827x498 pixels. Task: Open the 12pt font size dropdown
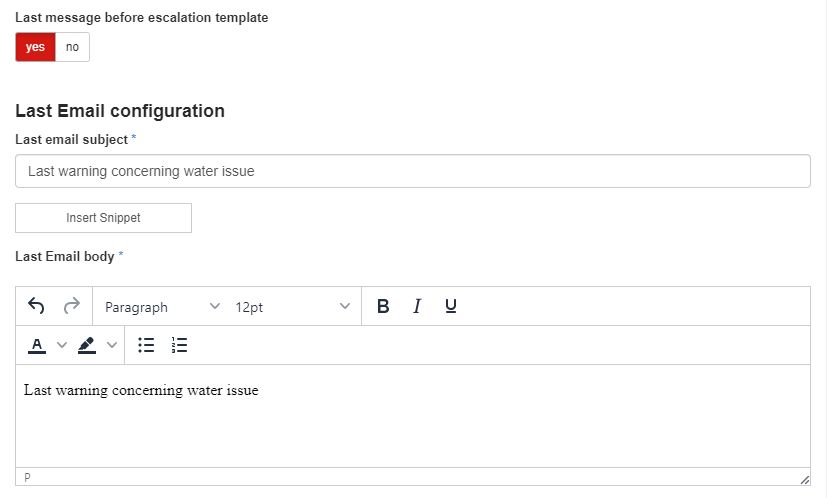[x=292, y=307]
